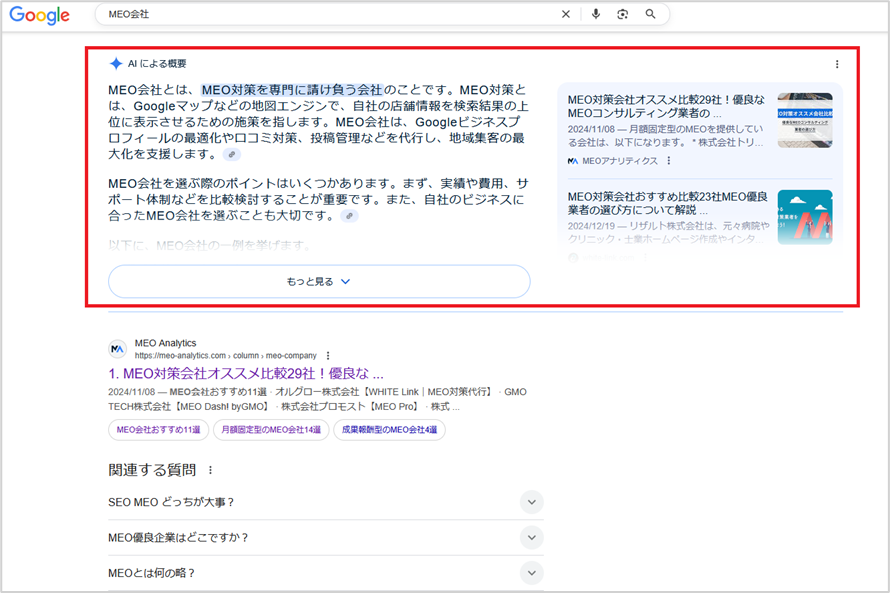Click teal thumbnail of 23社 source card

[x=805, y=217]
